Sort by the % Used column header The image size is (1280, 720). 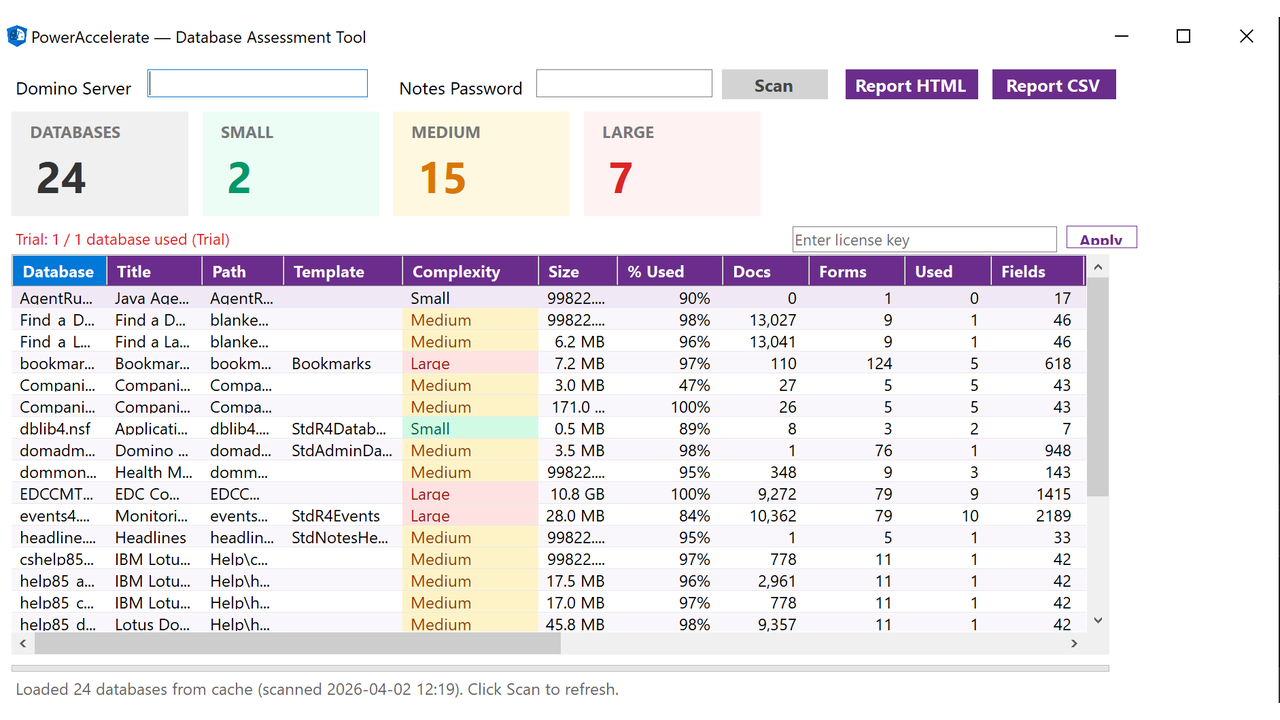coord(670,271)
